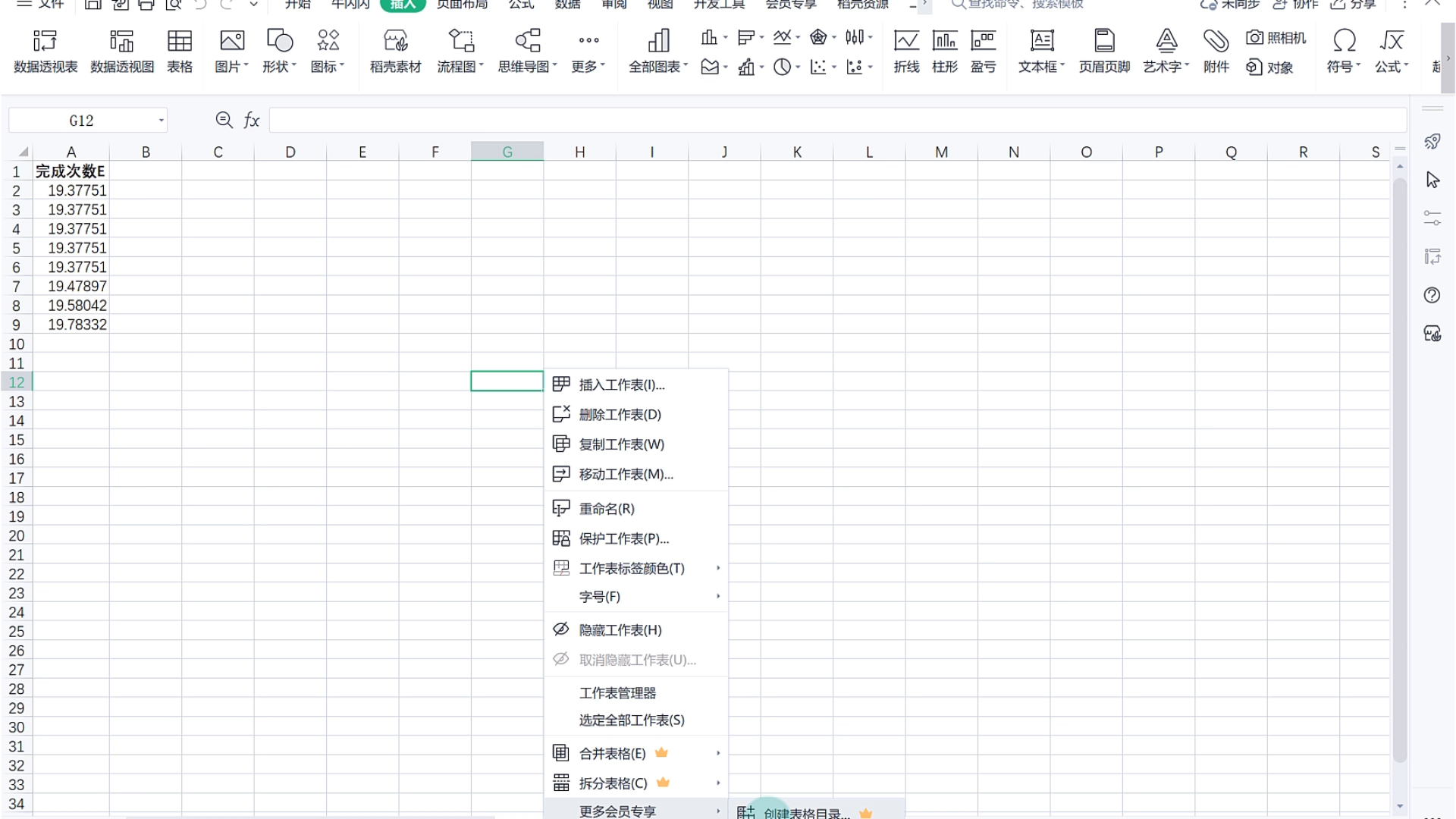Insert a table using 表格 icon
Viewport: 1456px width, 819px height.
coord(180,41)
